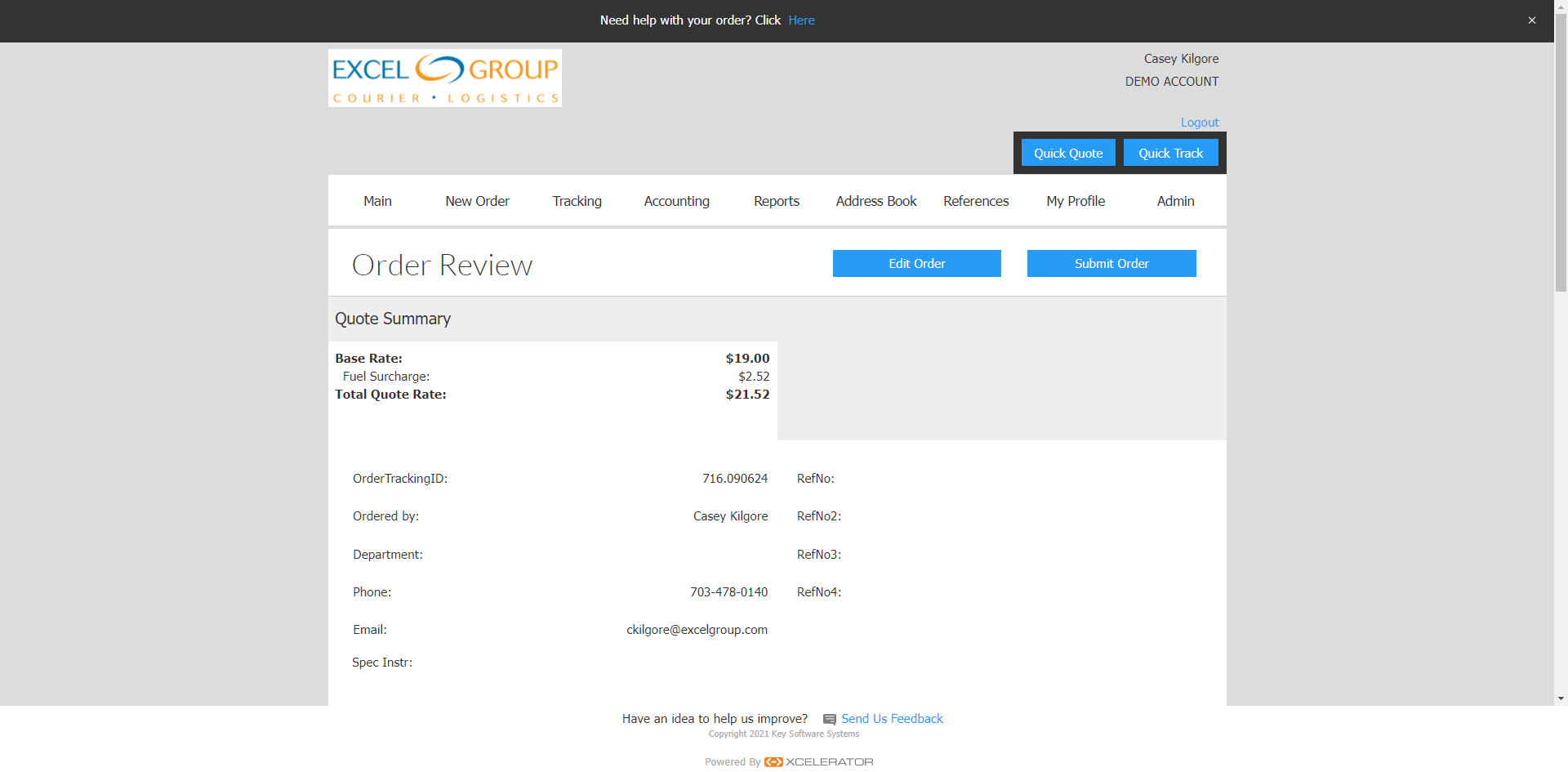Click the Department: label
This screenshot has height=772, width=1568.
point(388,555)
